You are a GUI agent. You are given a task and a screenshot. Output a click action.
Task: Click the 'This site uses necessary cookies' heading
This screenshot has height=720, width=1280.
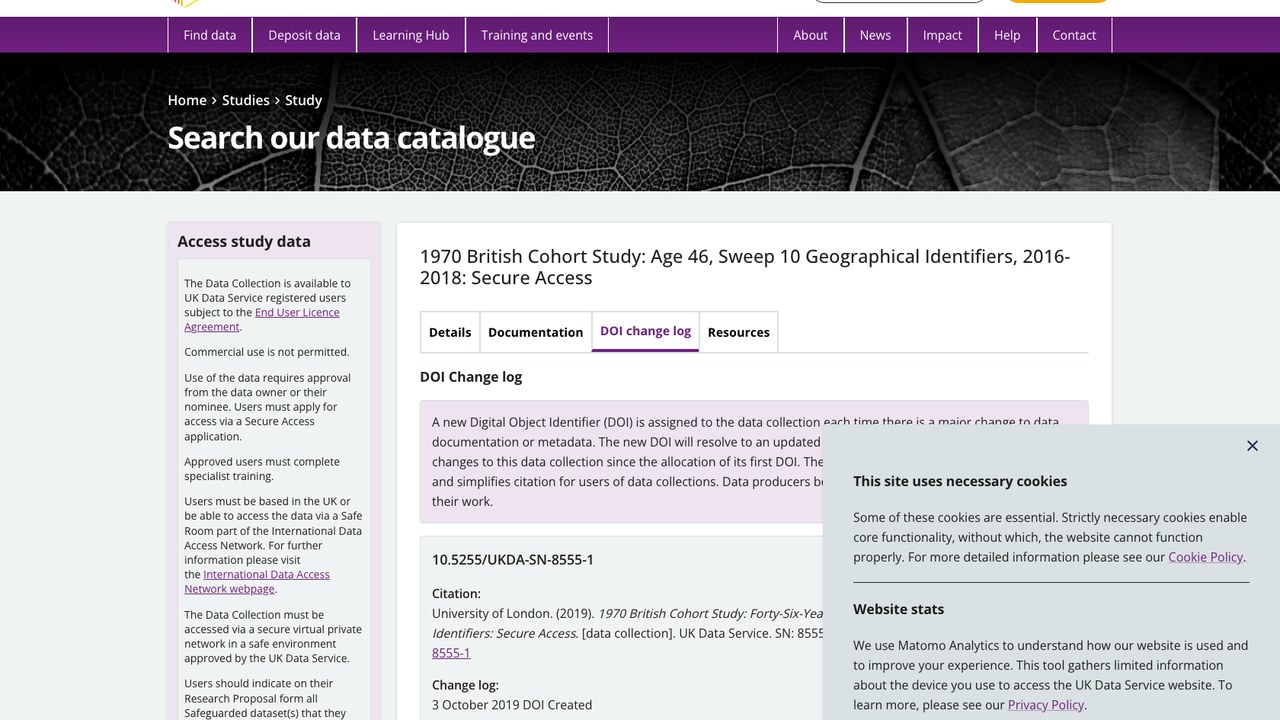960,481
